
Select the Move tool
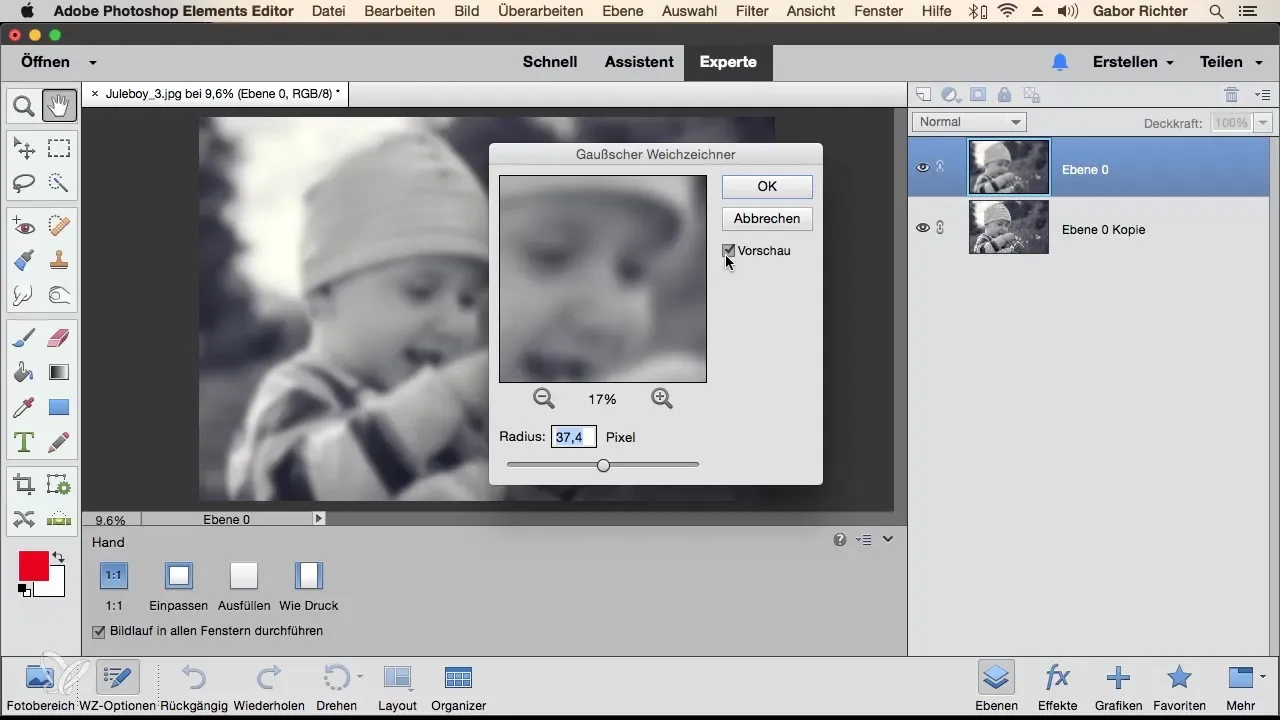point(24,149)
